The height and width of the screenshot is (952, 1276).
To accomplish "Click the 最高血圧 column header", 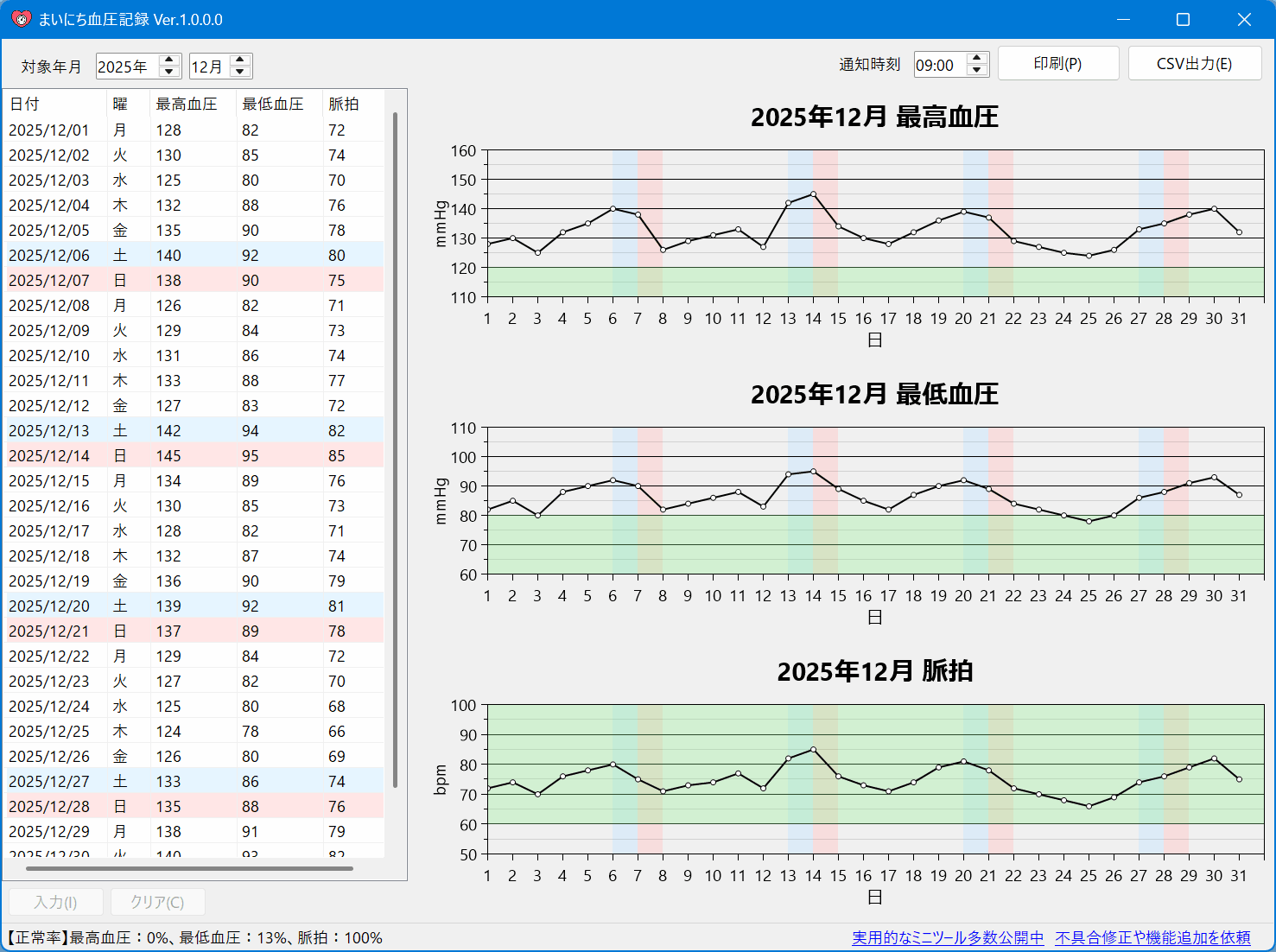I will click(x=187, y=104).
